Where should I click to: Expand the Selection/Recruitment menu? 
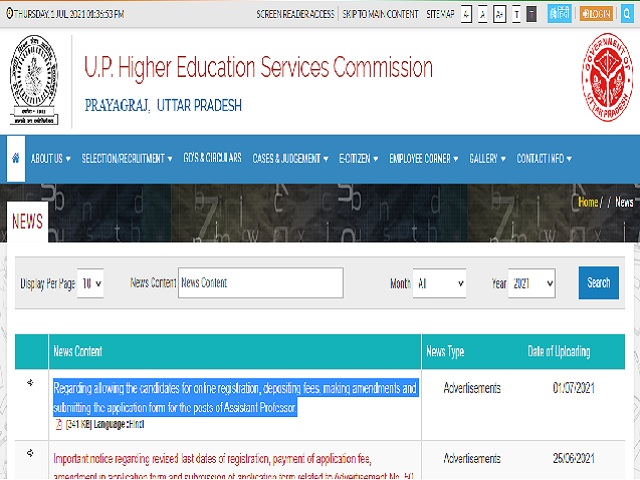tap(127, 158)
